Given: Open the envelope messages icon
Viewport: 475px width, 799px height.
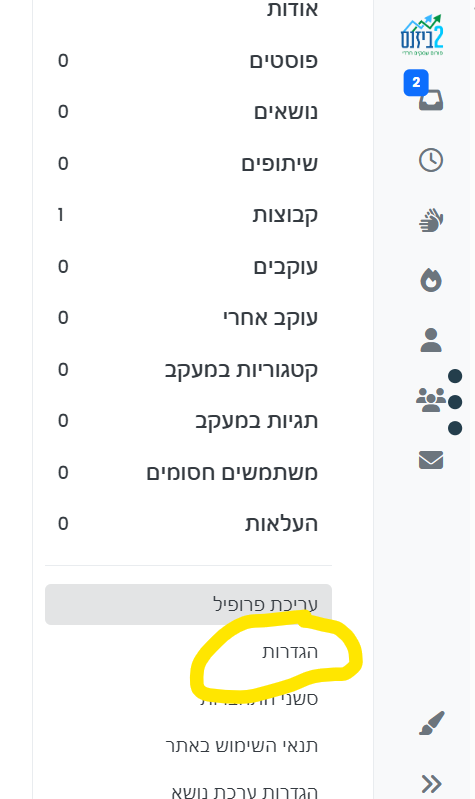Looking at the screenshot, I should pyautogui.click(x=431, y=460).
